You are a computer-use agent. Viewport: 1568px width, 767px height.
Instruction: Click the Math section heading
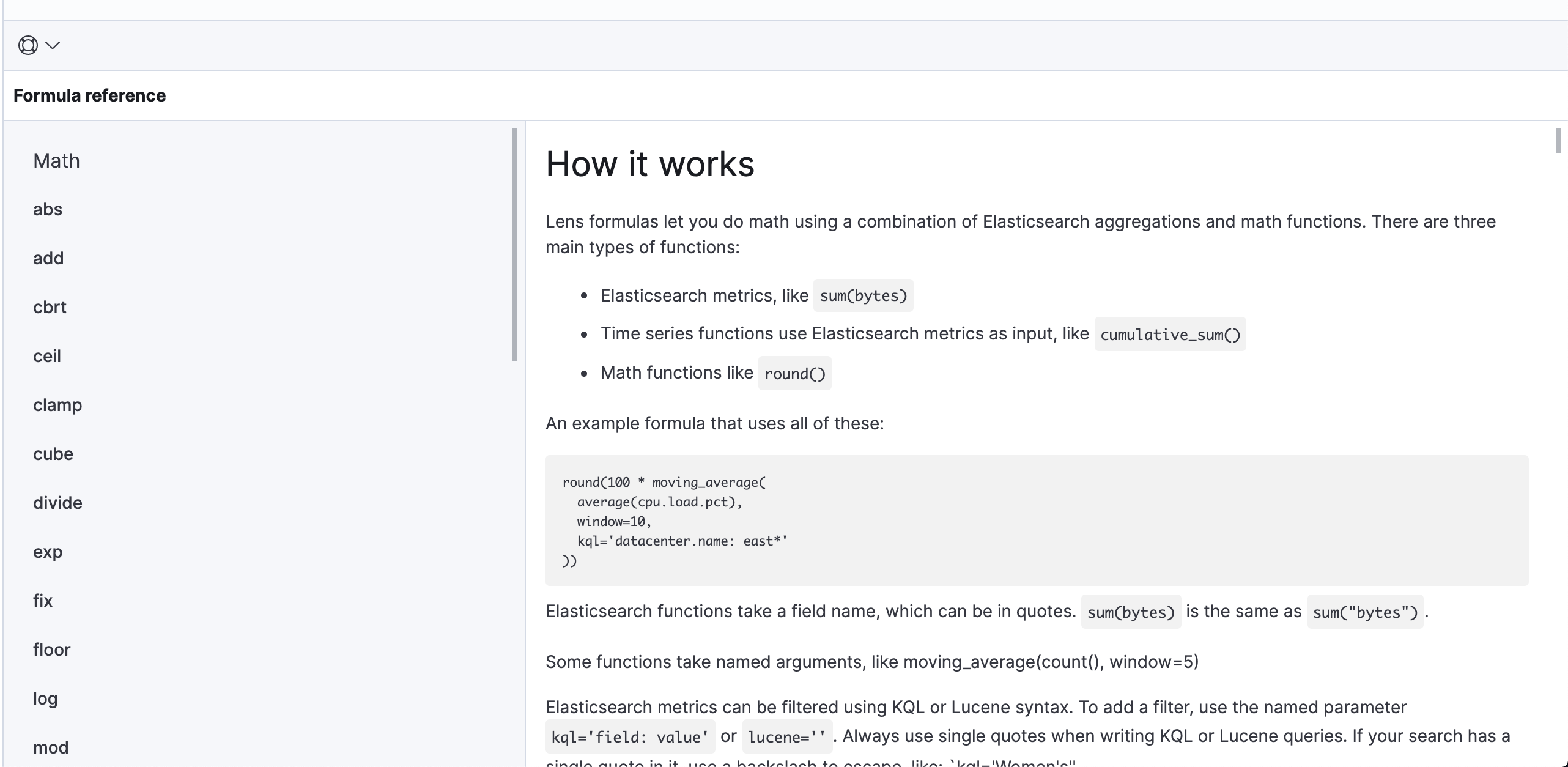click(56, 161)
